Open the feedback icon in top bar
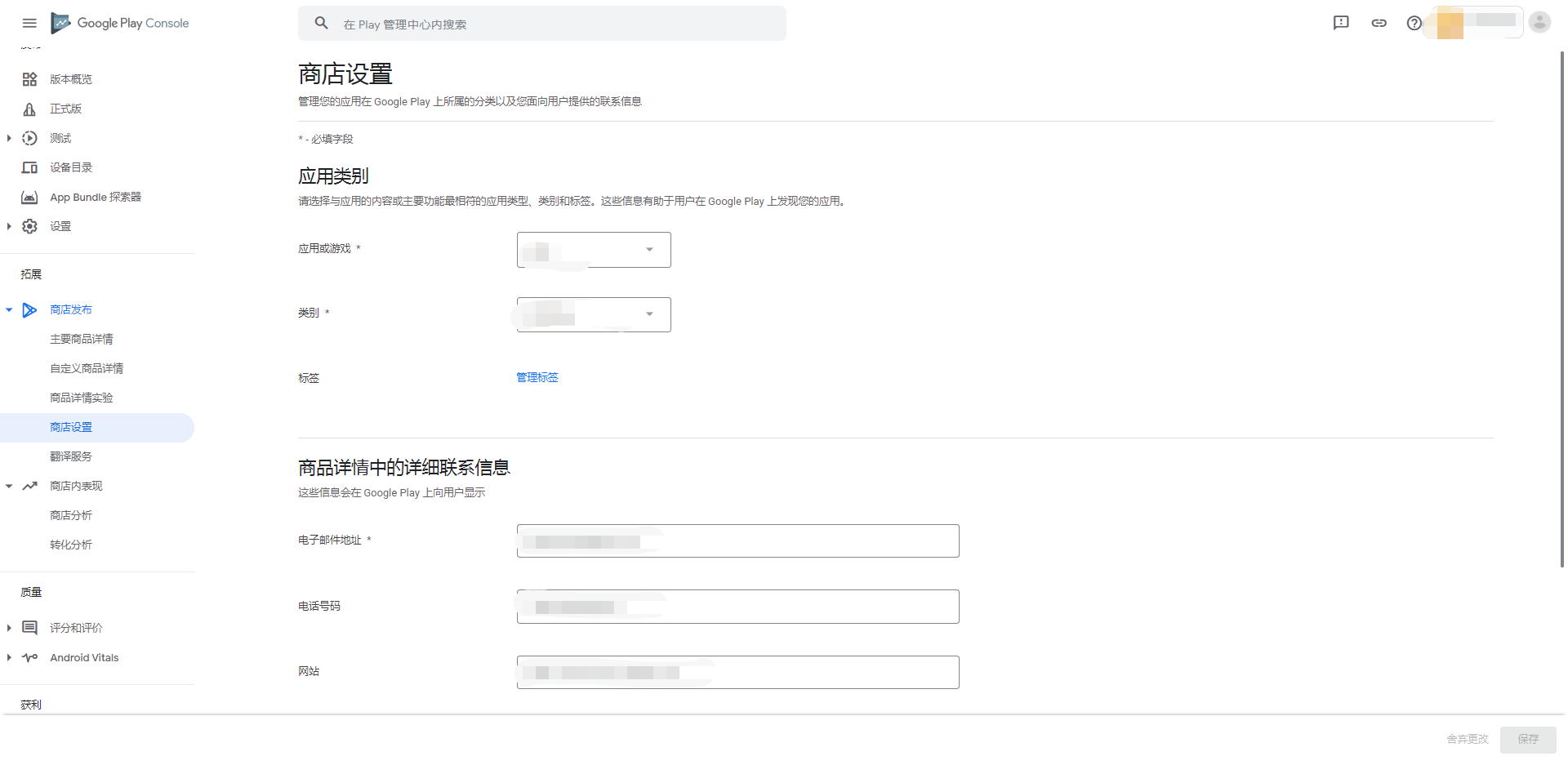This screenshot has height=765, width=1568. (x=1340, y=23)
